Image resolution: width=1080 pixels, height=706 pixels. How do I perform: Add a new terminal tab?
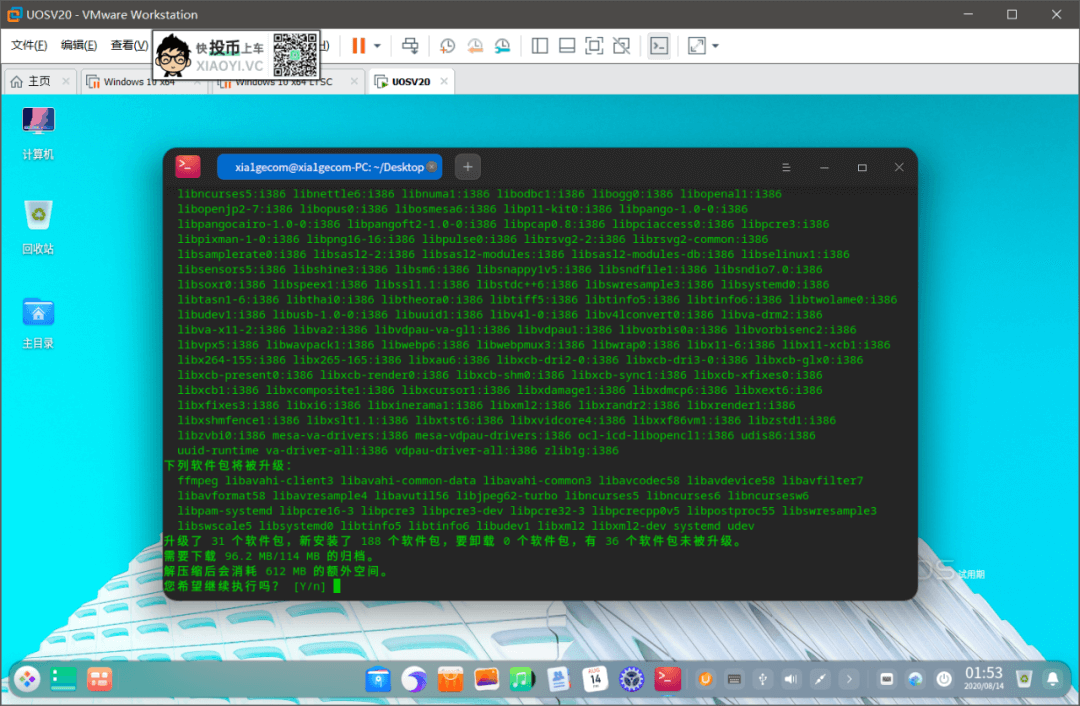(x=468, y=167)
